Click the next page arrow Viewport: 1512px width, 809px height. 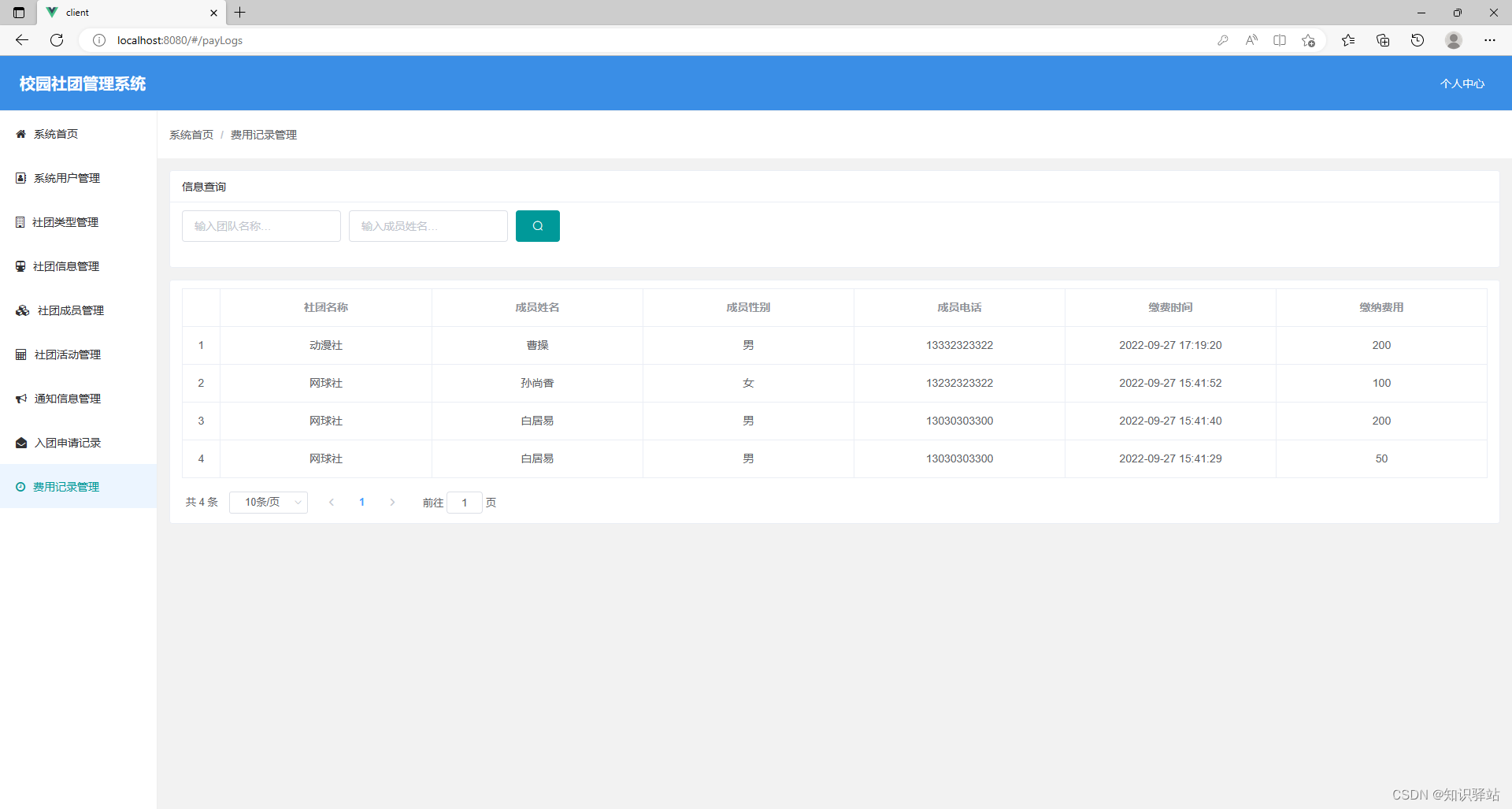coord(392,503)
